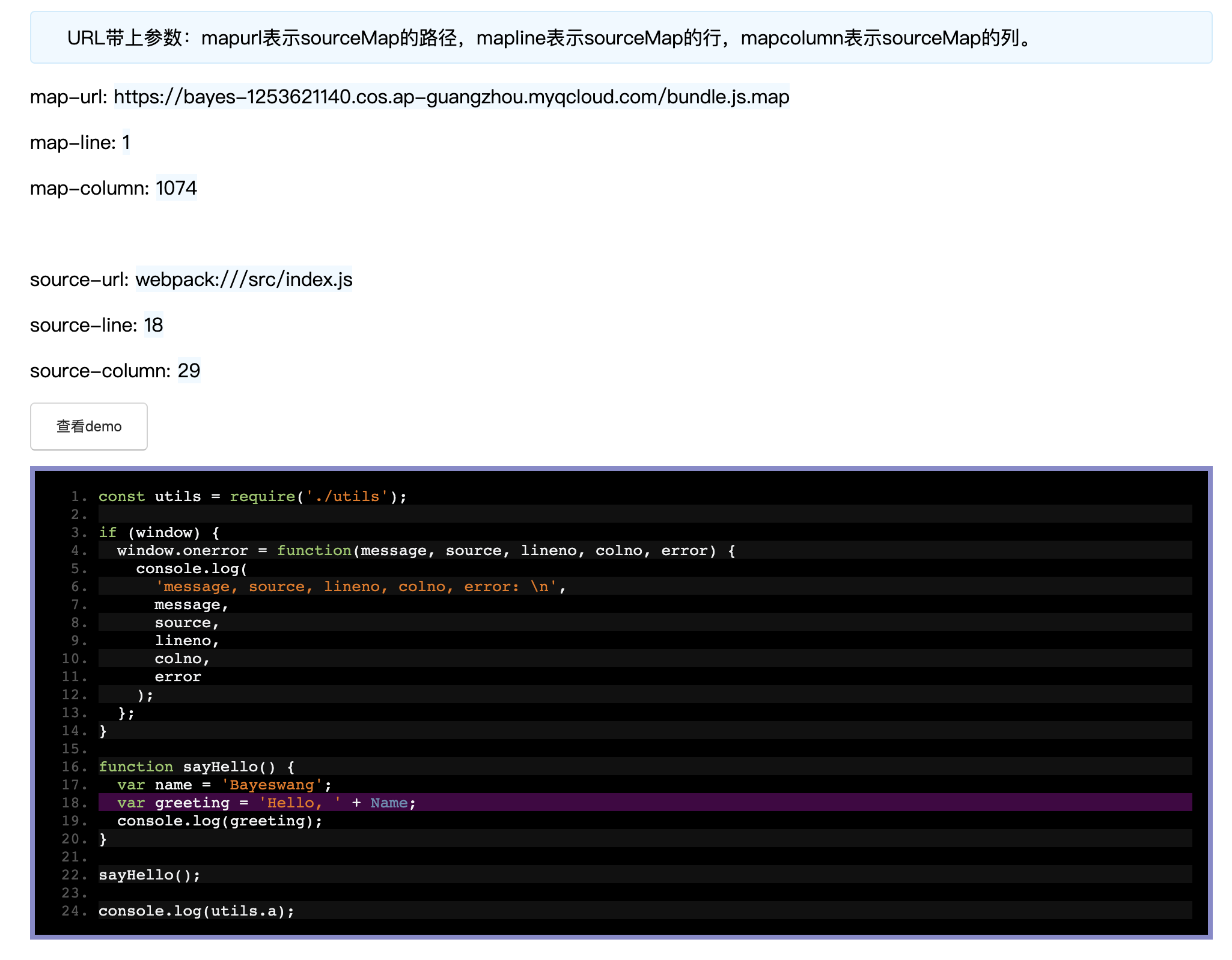Click code line 22 sayHello();
This screenshot has height=960, width=1232.
(150, 875)
